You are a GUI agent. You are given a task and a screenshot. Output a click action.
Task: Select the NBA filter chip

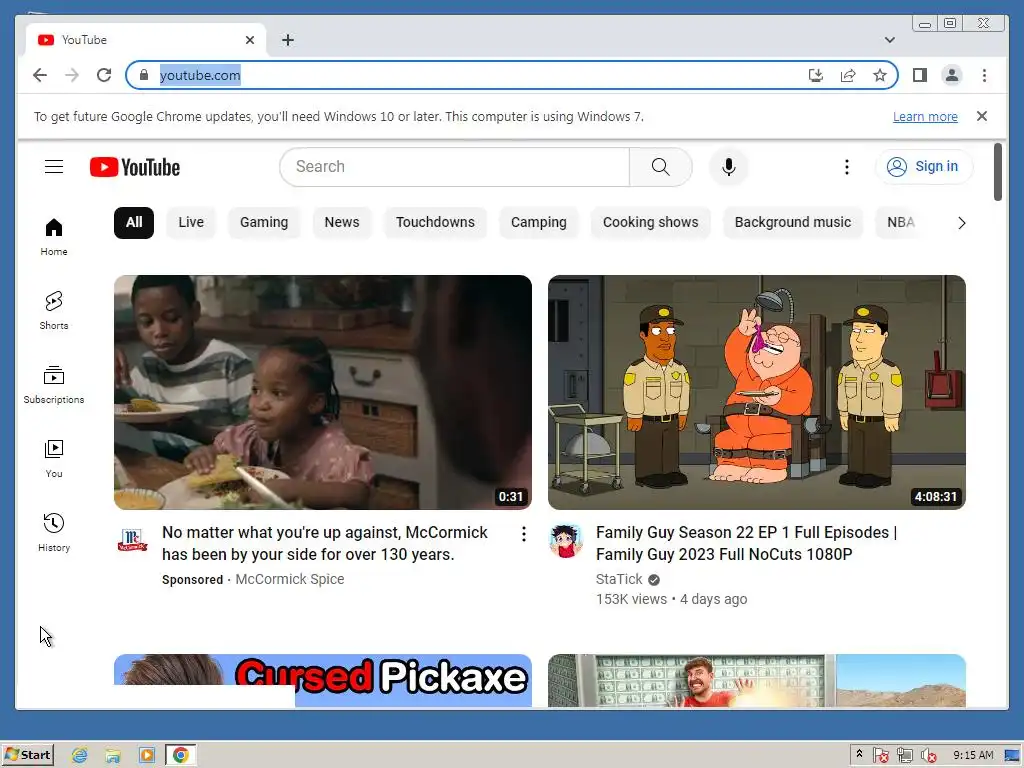(901, 223)
